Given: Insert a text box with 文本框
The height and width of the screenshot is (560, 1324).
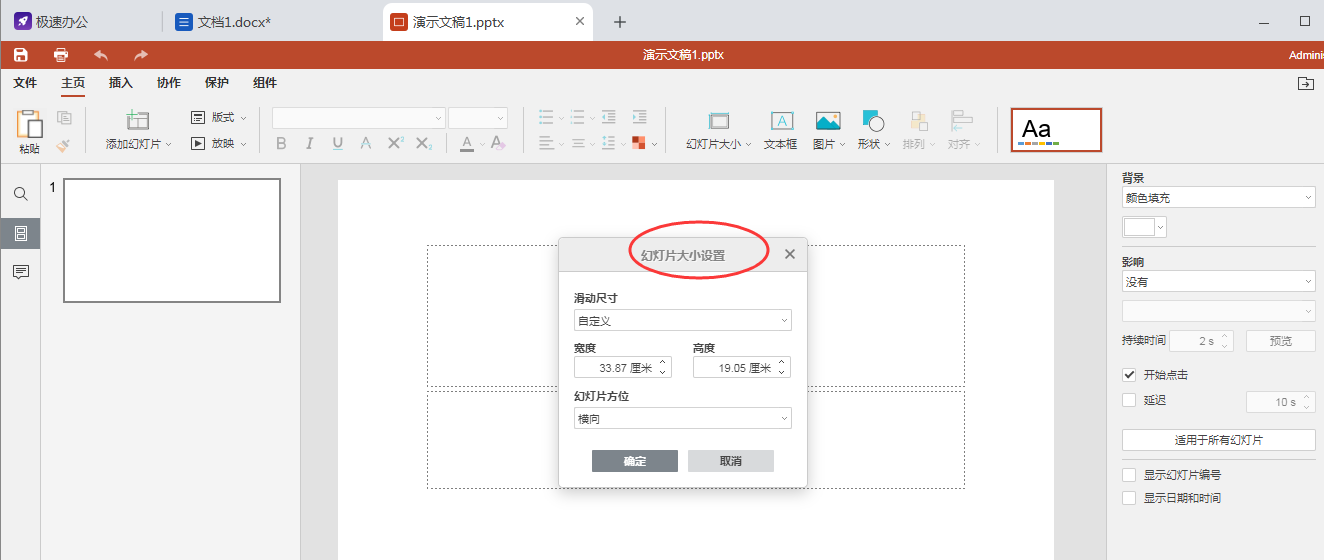Looking at the screenshot, I should 781,131.
